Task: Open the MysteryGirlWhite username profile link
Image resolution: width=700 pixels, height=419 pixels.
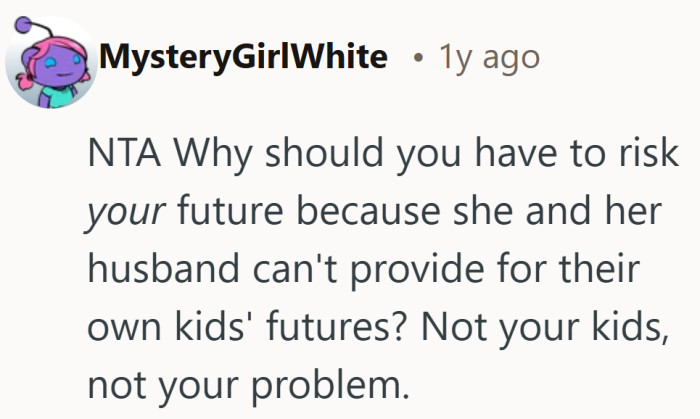Action: (243, 58)
